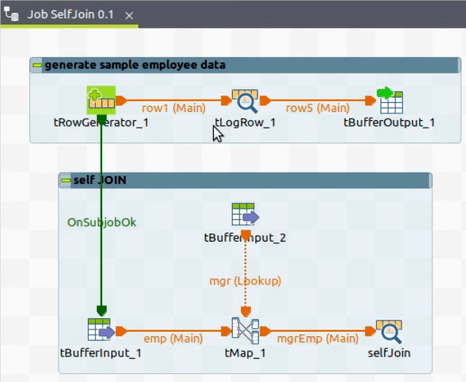
Task: Click the tBufferInput_2 component icon
Action: (x=245, y=215)
